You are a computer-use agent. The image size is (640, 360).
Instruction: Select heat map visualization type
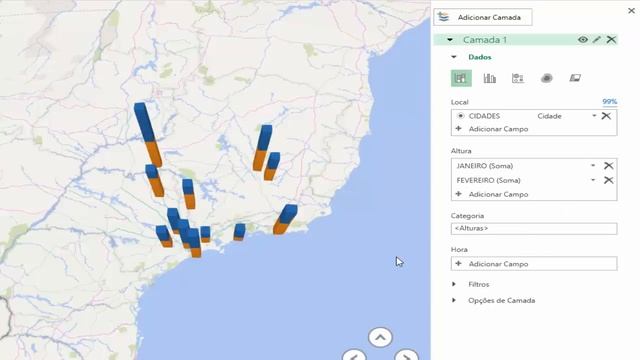coord(547,78)
